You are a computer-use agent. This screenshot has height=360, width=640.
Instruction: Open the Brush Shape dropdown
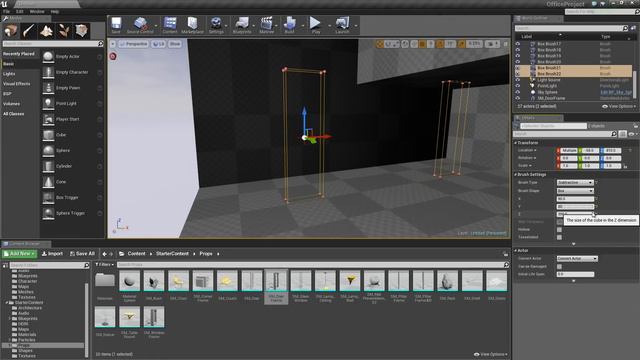tap(575, 191)
